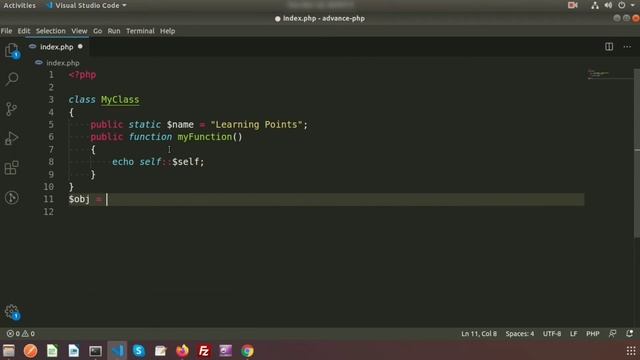
Task: Click the MyClass class name
Action: pos(120,100)
